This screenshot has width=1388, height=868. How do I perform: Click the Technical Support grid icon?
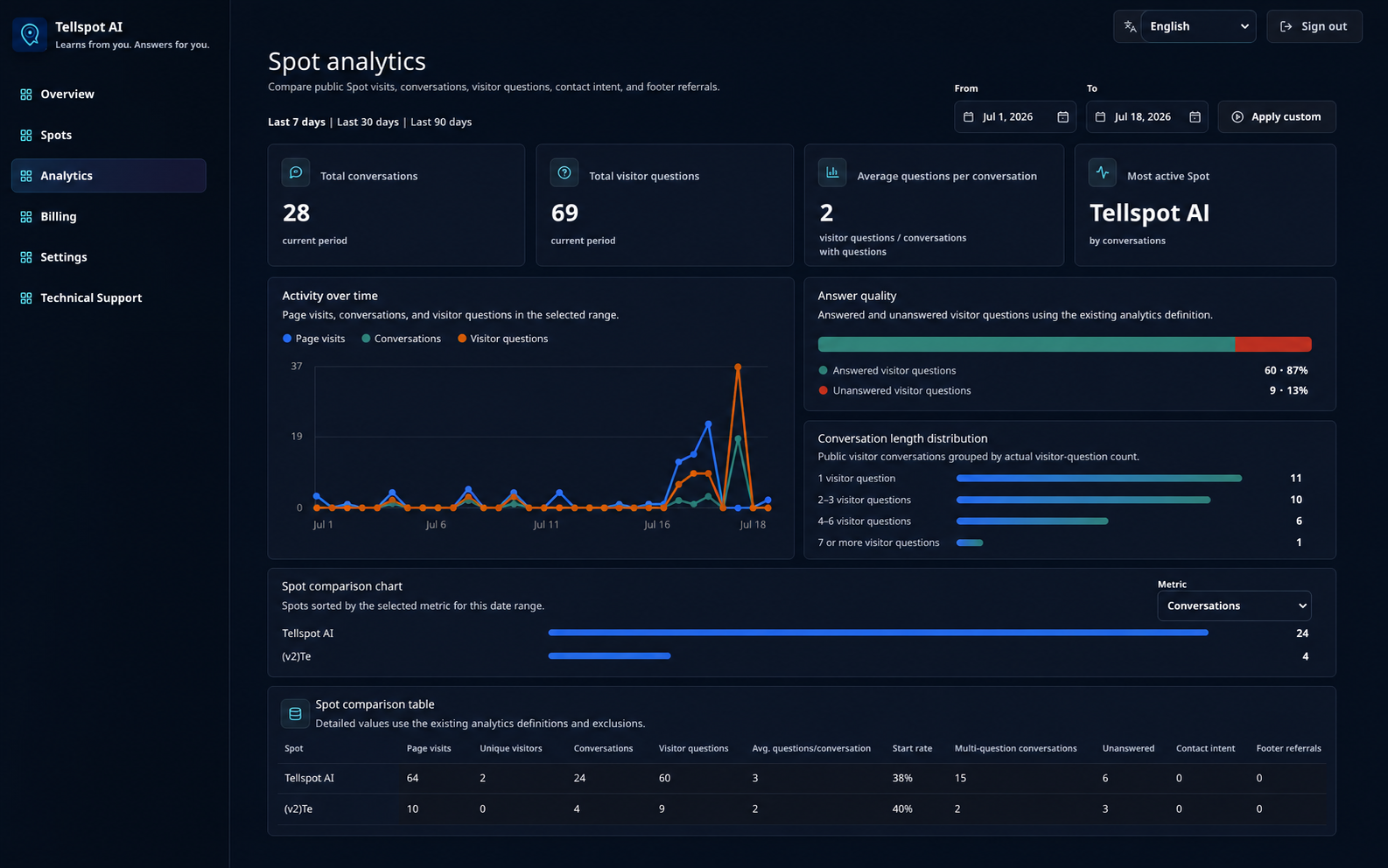[x=26, y=298]
